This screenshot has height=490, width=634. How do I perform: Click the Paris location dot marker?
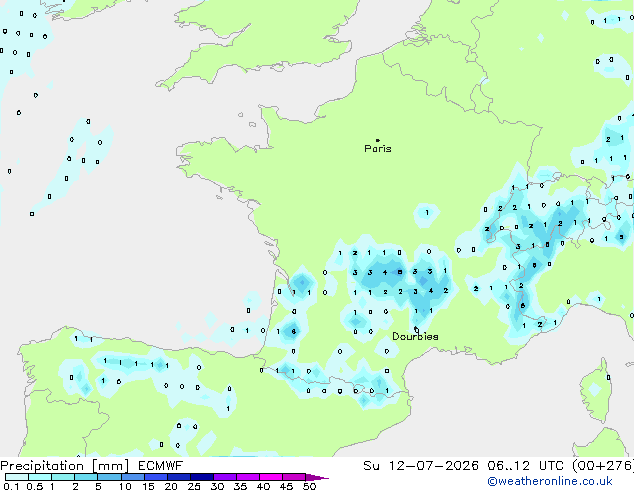[378, 140]
